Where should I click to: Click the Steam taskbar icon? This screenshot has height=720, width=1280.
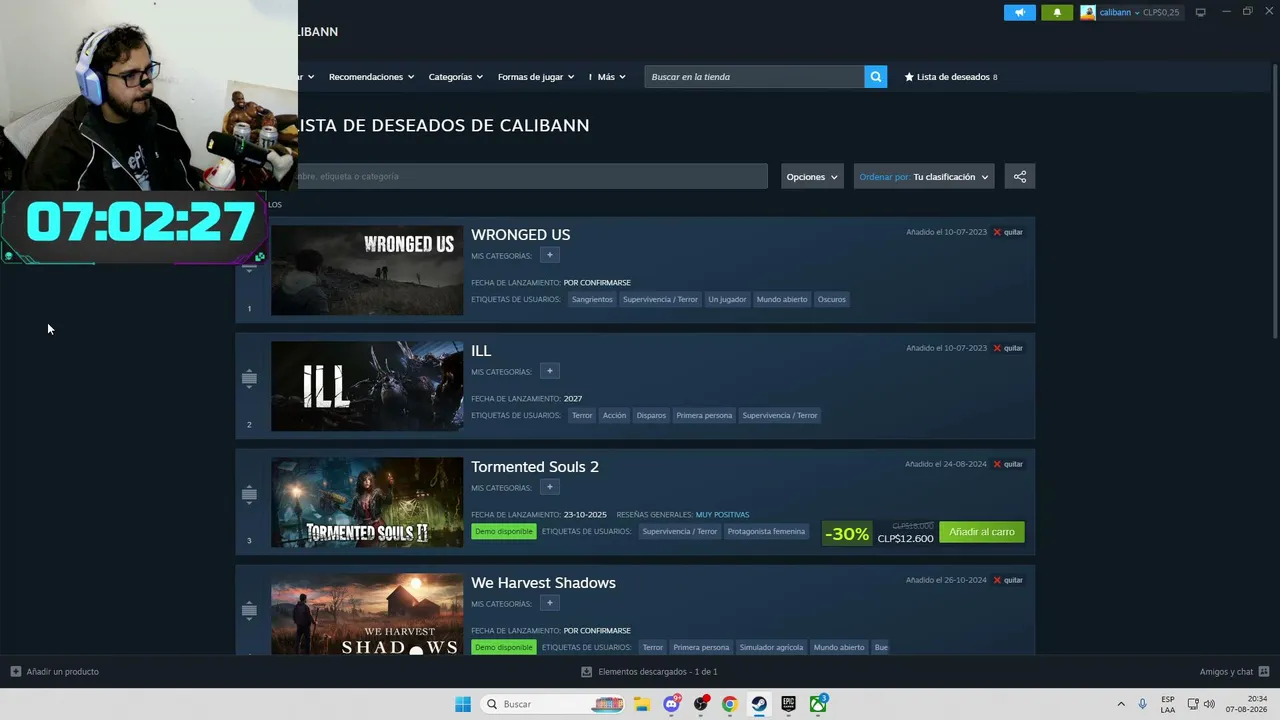pyautogui.click(x=759, y=704)
